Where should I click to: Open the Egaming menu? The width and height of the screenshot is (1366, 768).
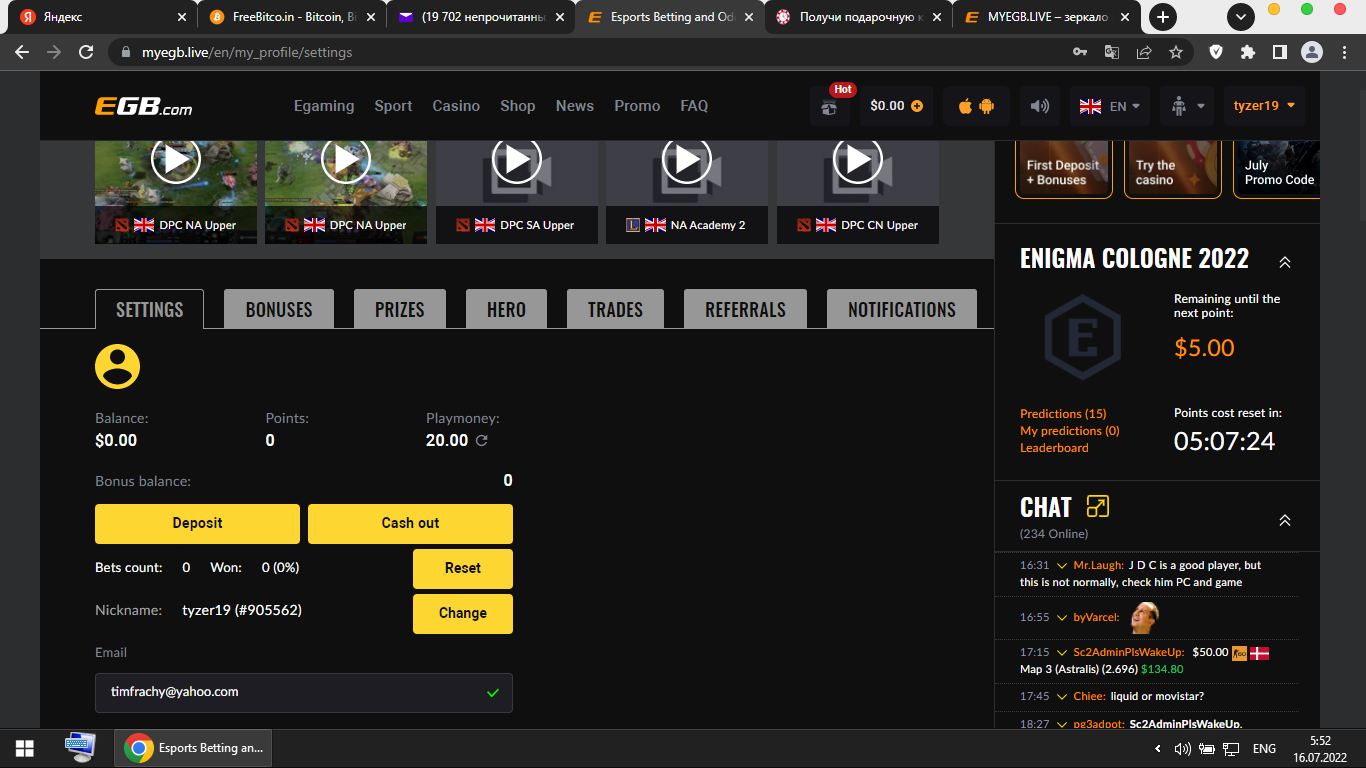[x=324, y=106]
